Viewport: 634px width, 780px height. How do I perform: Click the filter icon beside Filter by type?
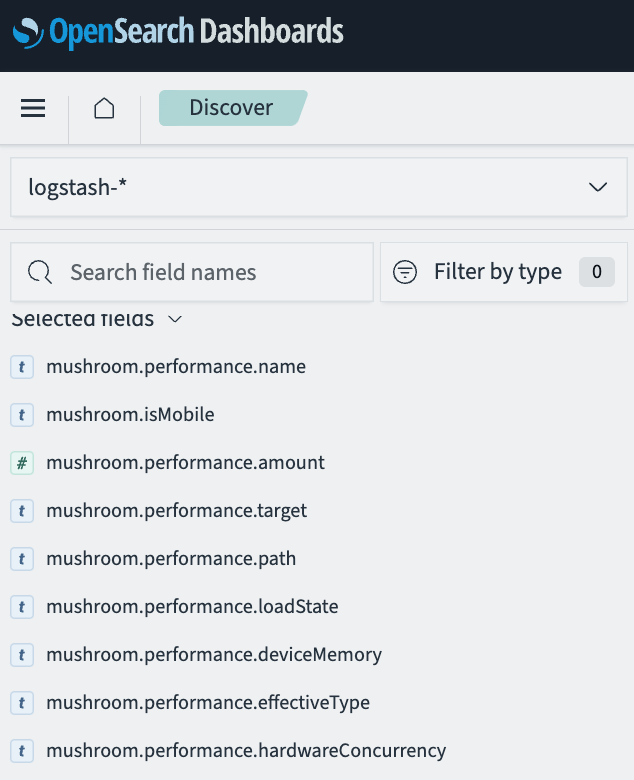[x=405, y=272]
